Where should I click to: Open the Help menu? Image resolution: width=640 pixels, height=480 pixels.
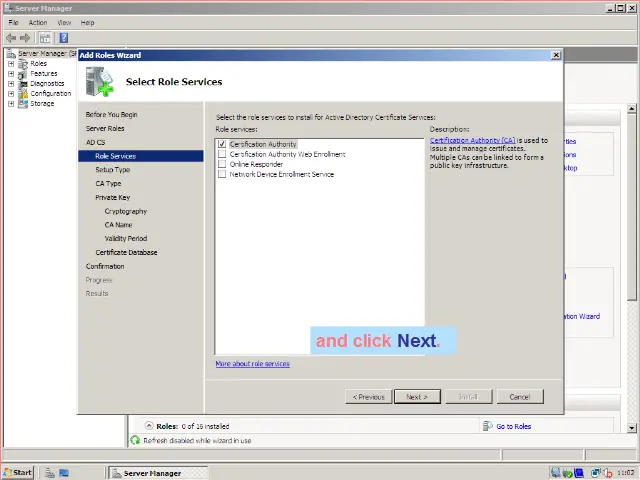coord(87,23)
